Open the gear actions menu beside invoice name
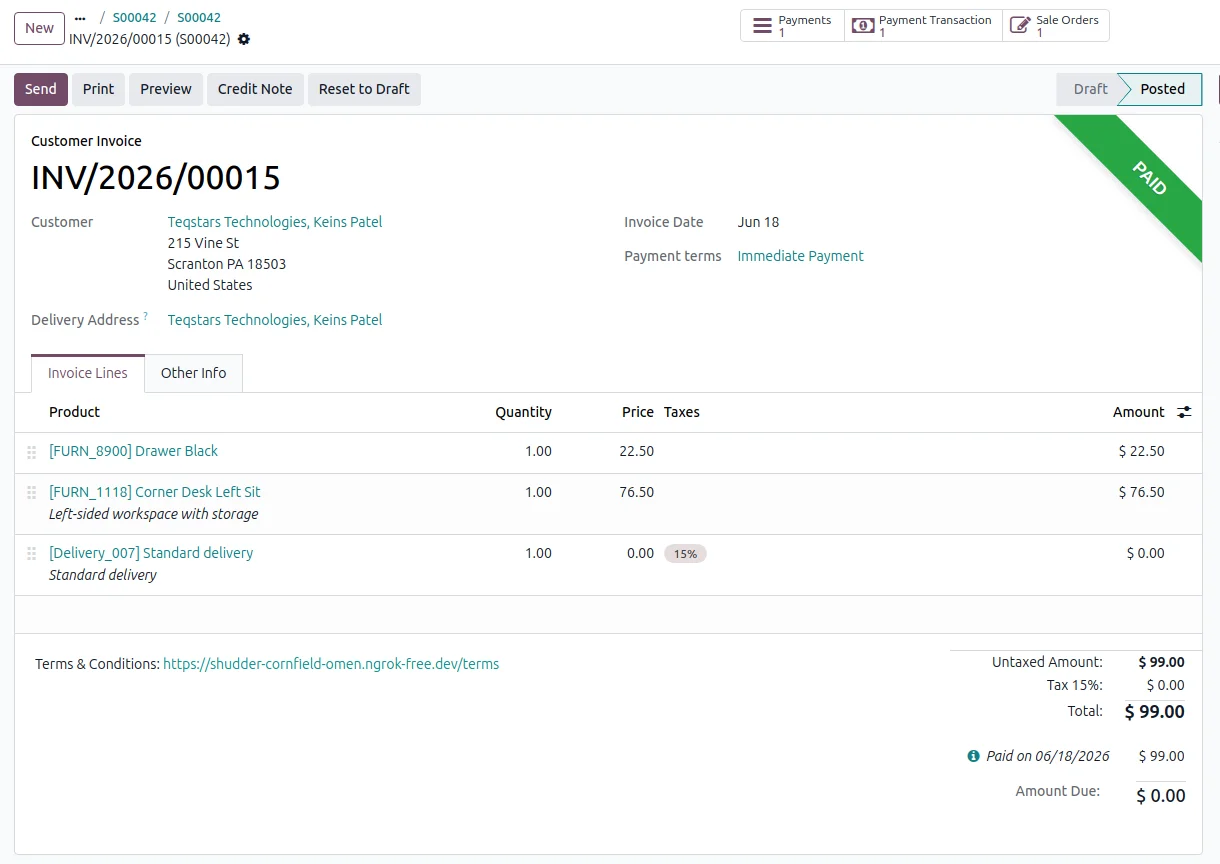 point(244,39)
